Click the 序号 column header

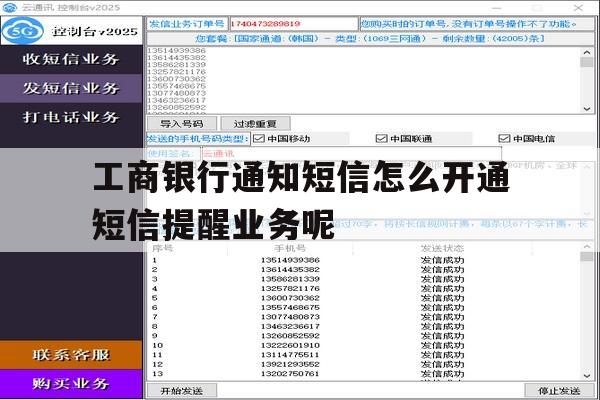click(x=163, y=248)
